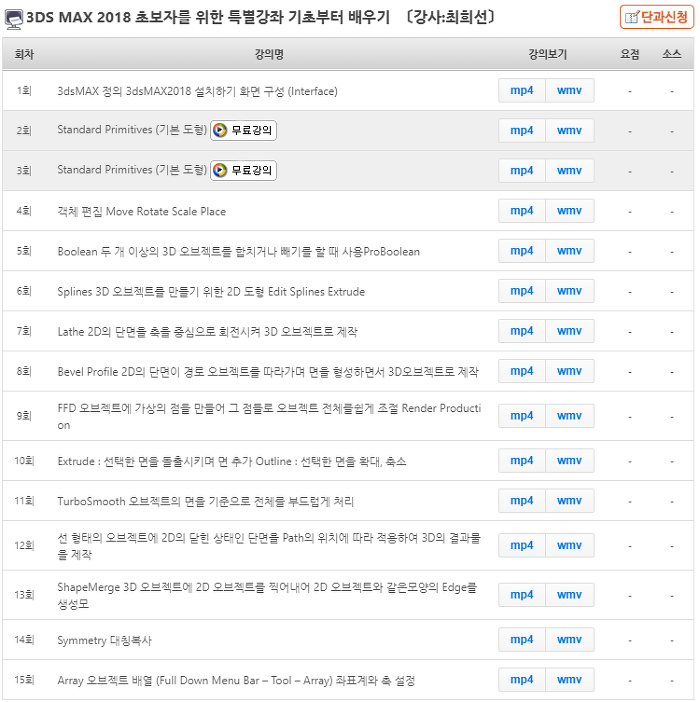This screenshot has width=700, height=702.
Task: Open wmv for lesson 7회 Lathe
Action: pos(570,331)
